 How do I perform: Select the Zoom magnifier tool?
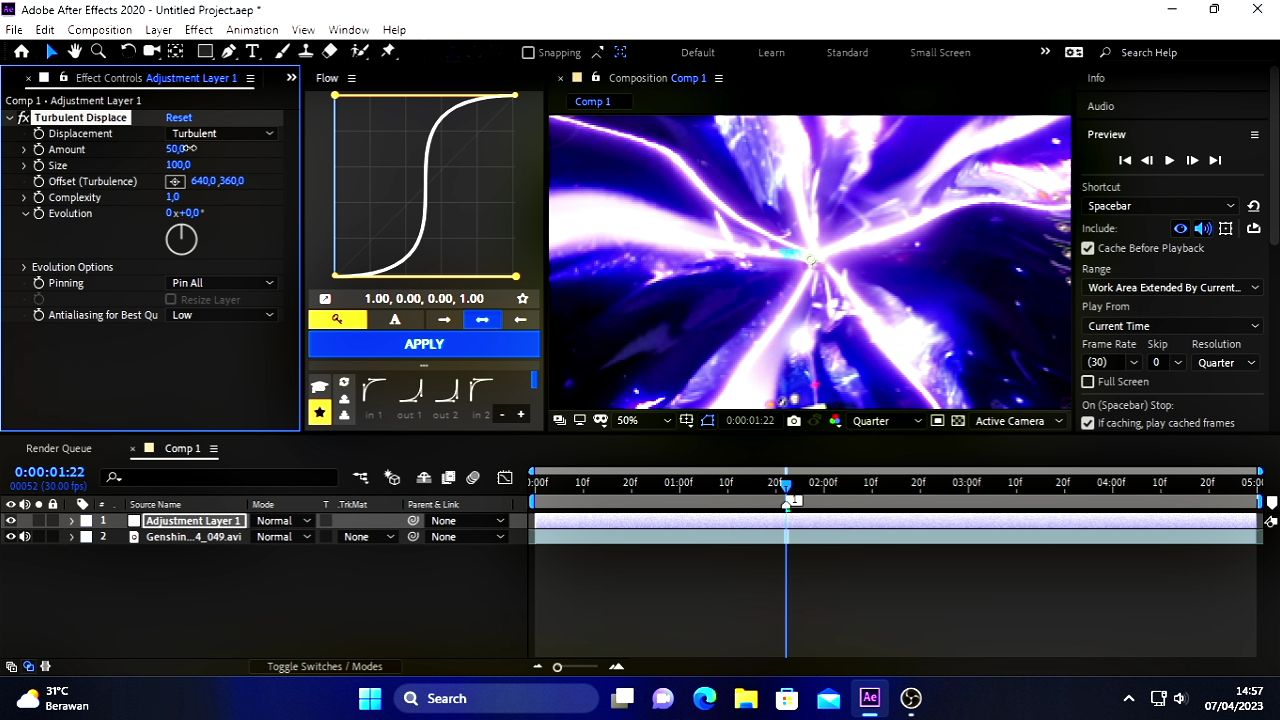[99, 52]
